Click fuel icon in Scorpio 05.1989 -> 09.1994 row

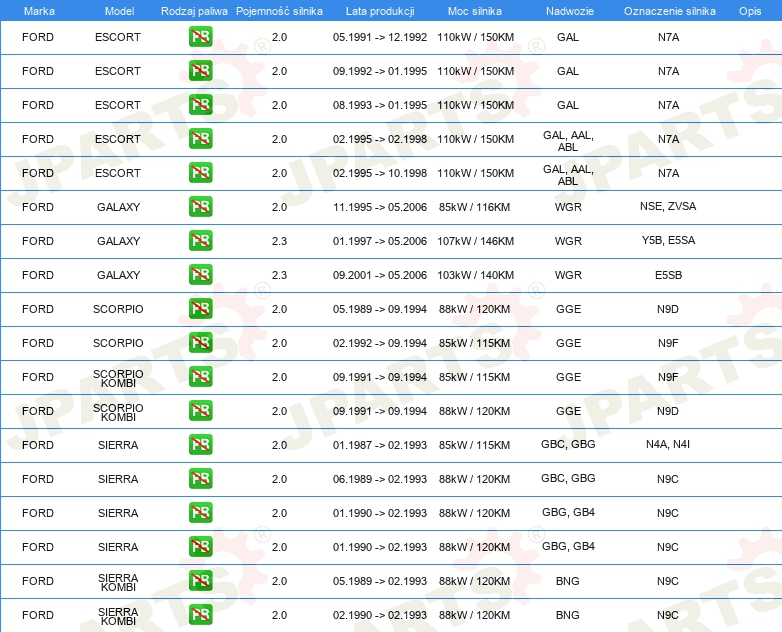pyautogui.click(x=200, y=308)
